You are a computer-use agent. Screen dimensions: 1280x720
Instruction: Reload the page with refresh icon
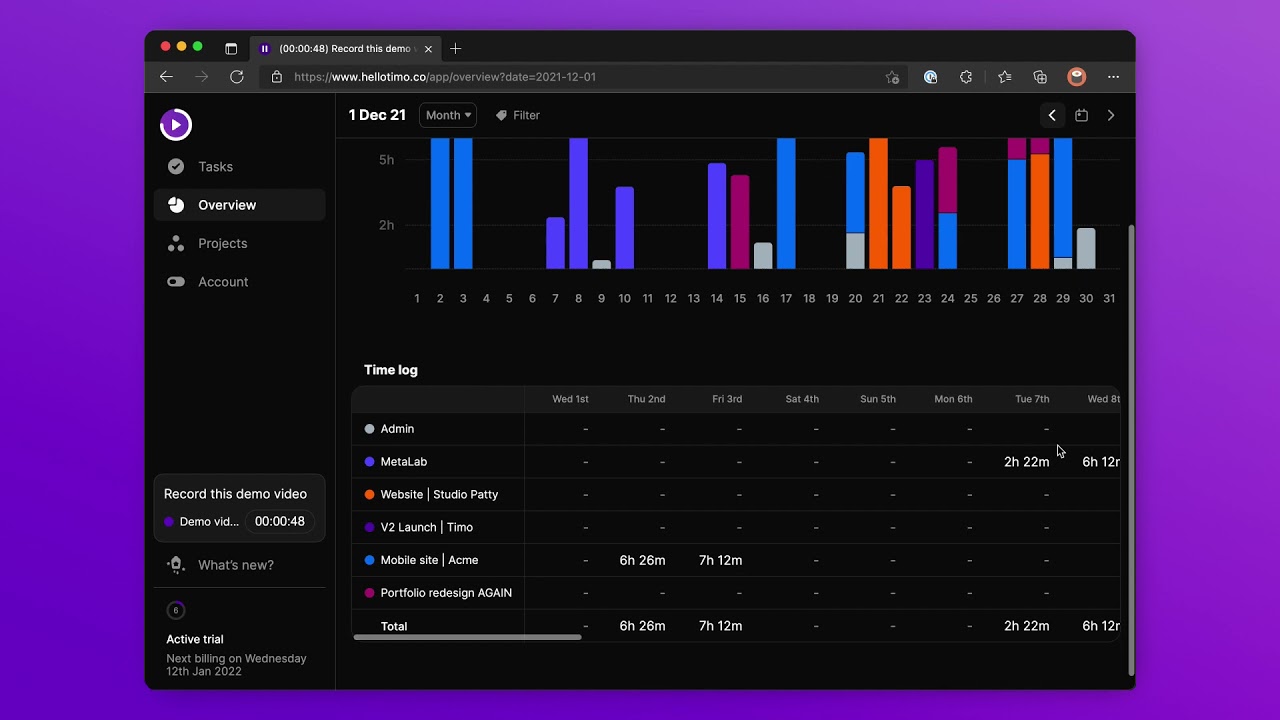[237, 77]
